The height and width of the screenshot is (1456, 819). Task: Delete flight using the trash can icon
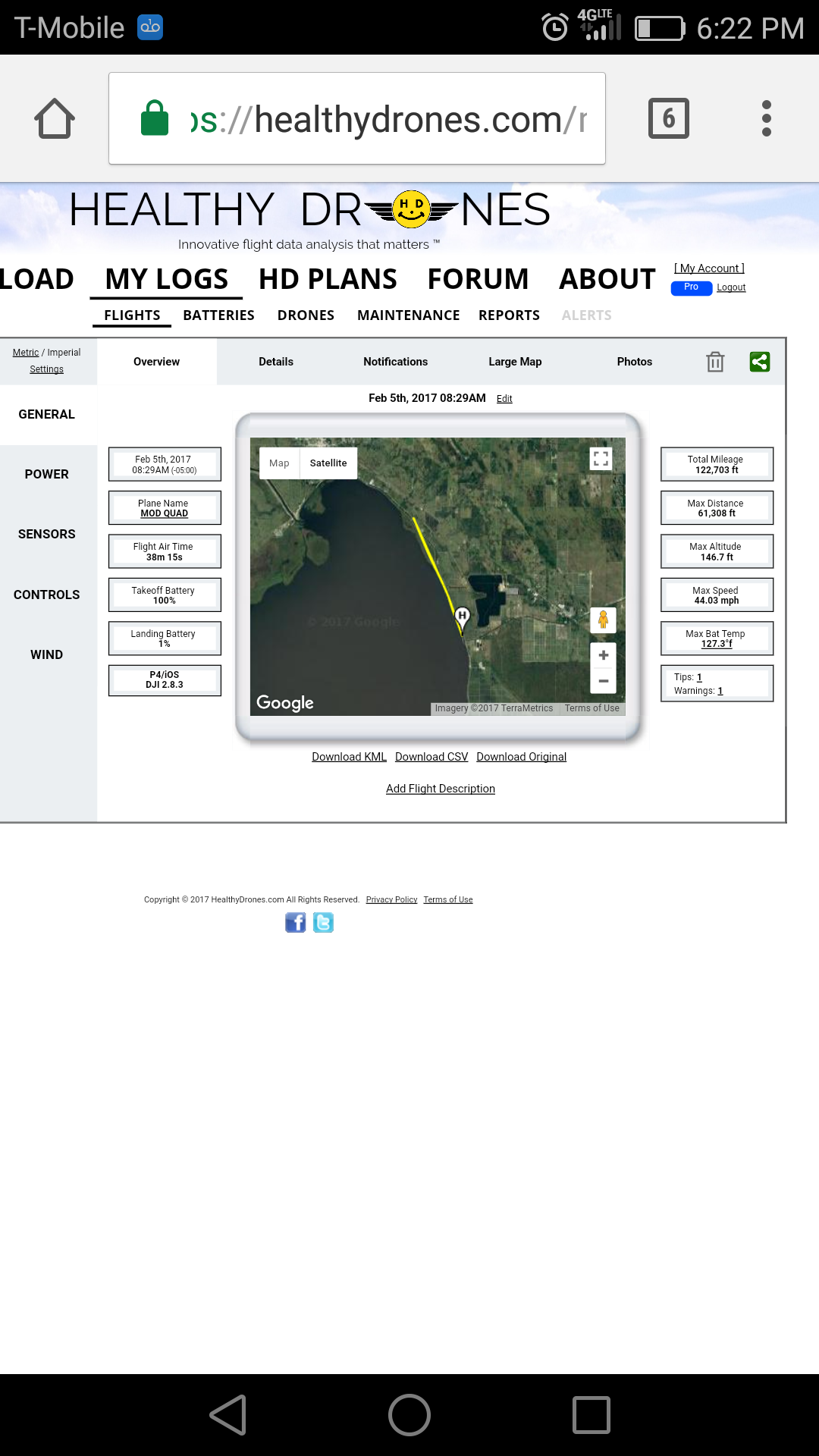[x=715, y=362]
